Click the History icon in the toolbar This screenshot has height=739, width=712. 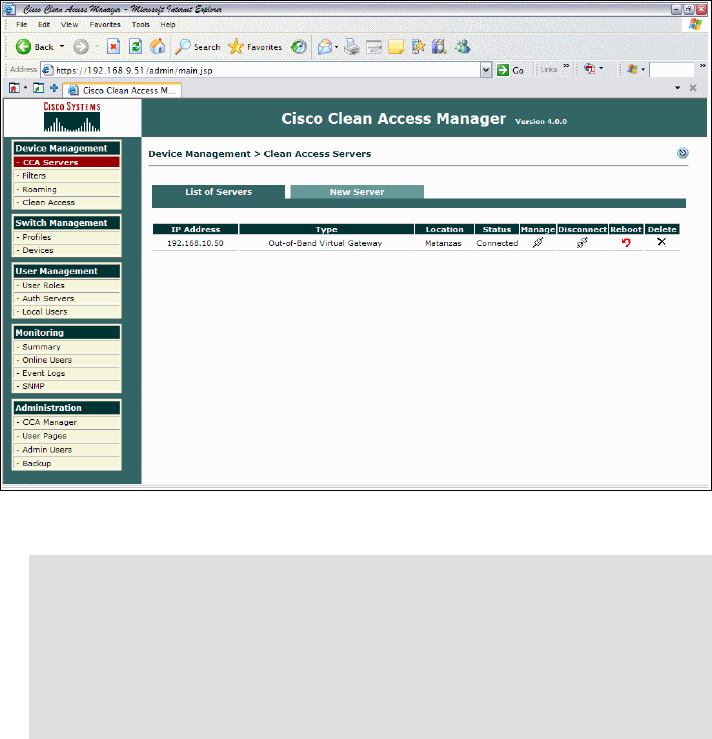click(299, 47)
